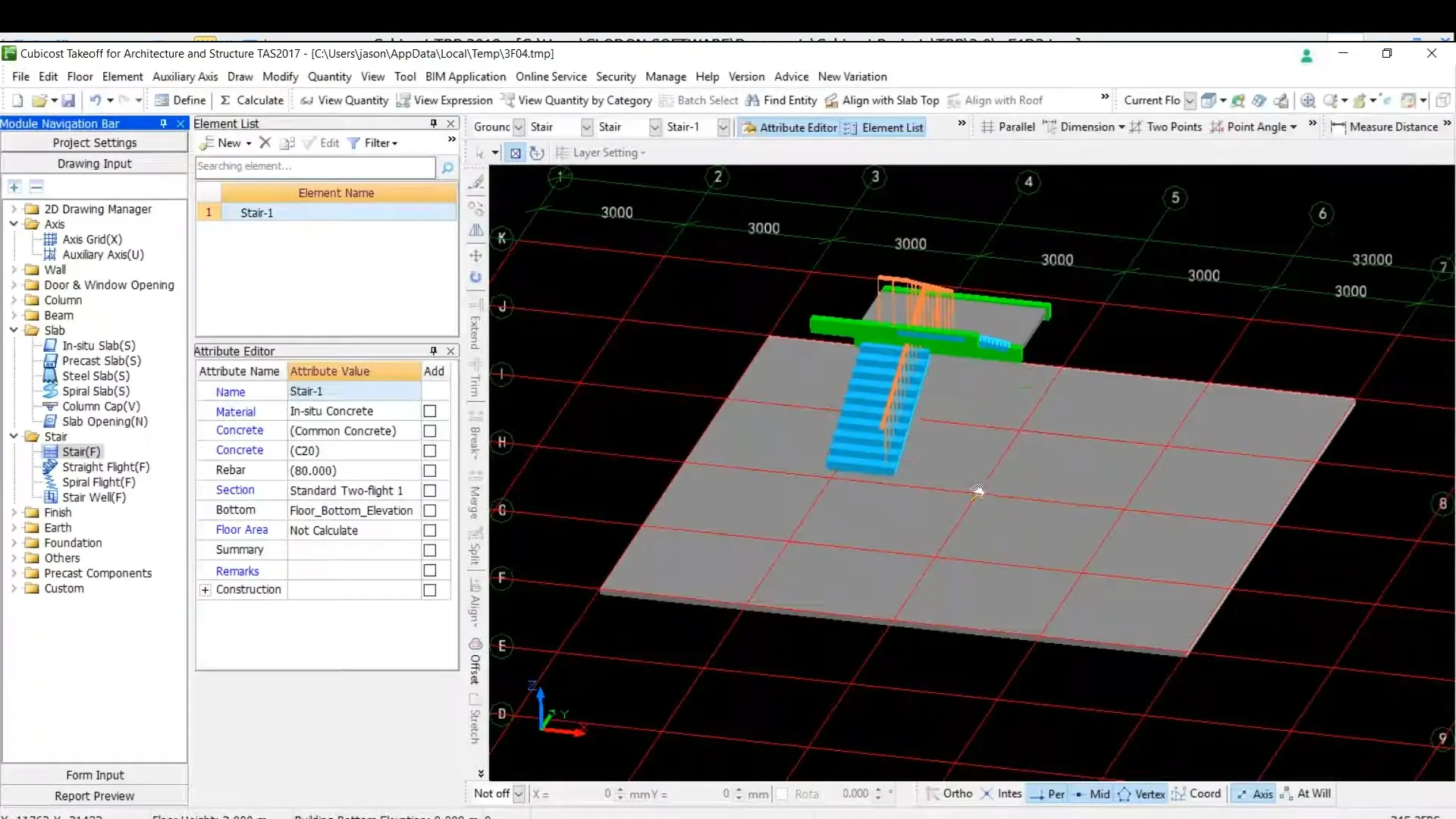
Task: Click search magnifier in Element List
Action: [447, 167]
